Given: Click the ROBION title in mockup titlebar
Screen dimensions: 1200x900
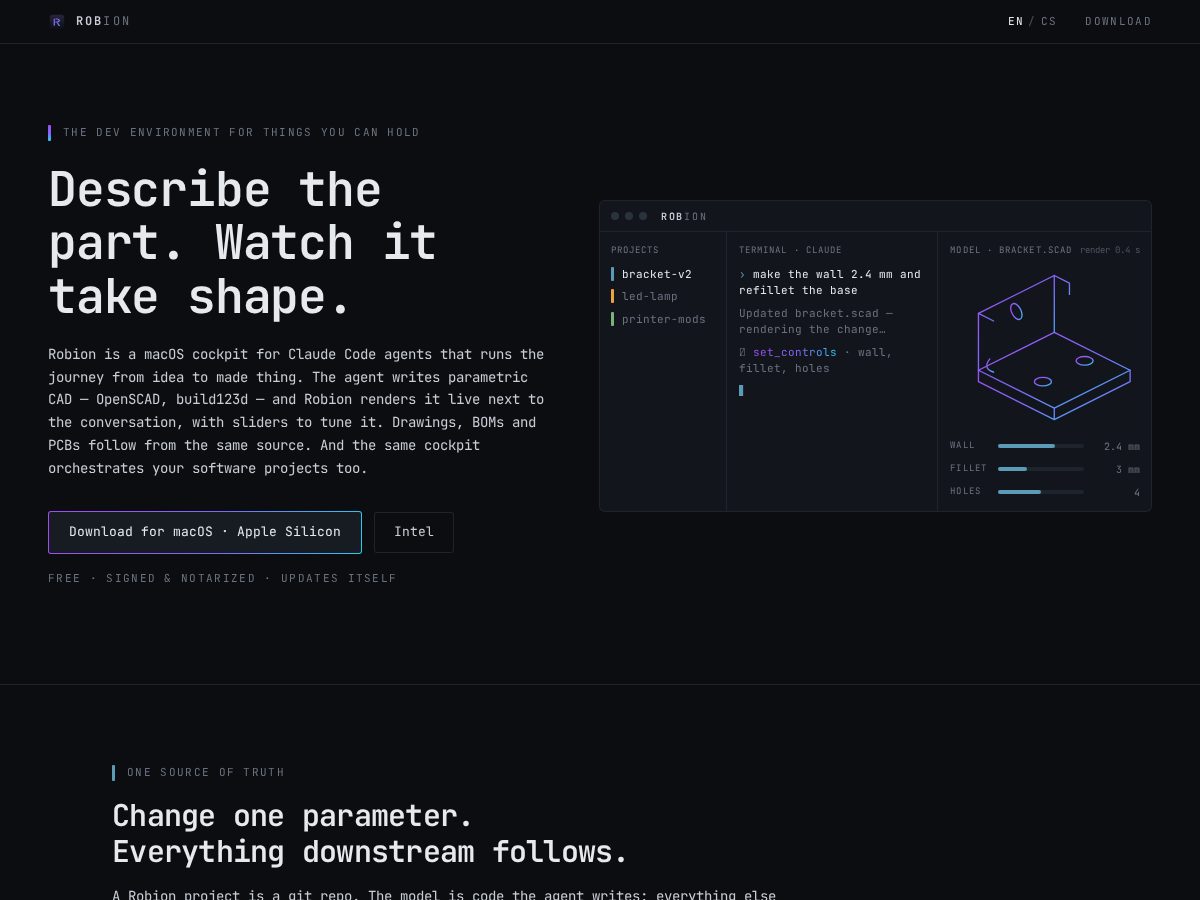Looking at the screenshot, I should [684, 216].
